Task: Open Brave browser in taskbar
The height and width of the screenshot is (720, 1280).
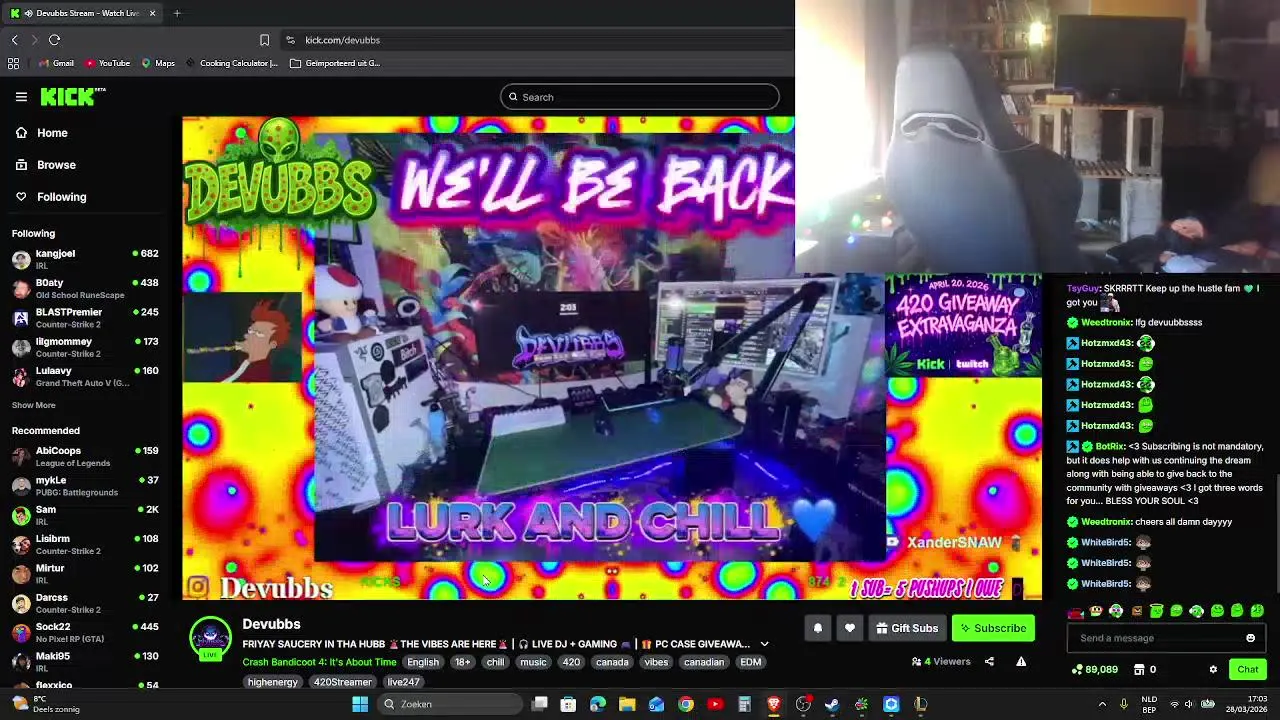Action: pos(773,704)
